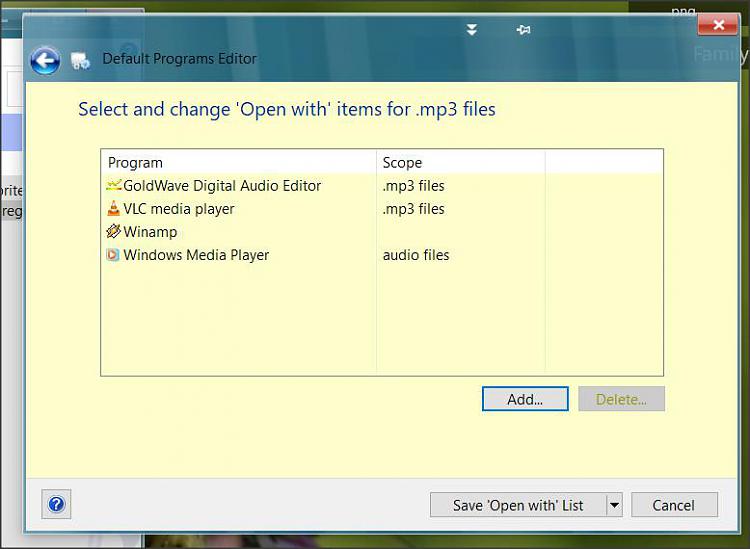750x549 pixels.
Task: Cancel the dialog with the Cancel button
Action: (674, 505)
